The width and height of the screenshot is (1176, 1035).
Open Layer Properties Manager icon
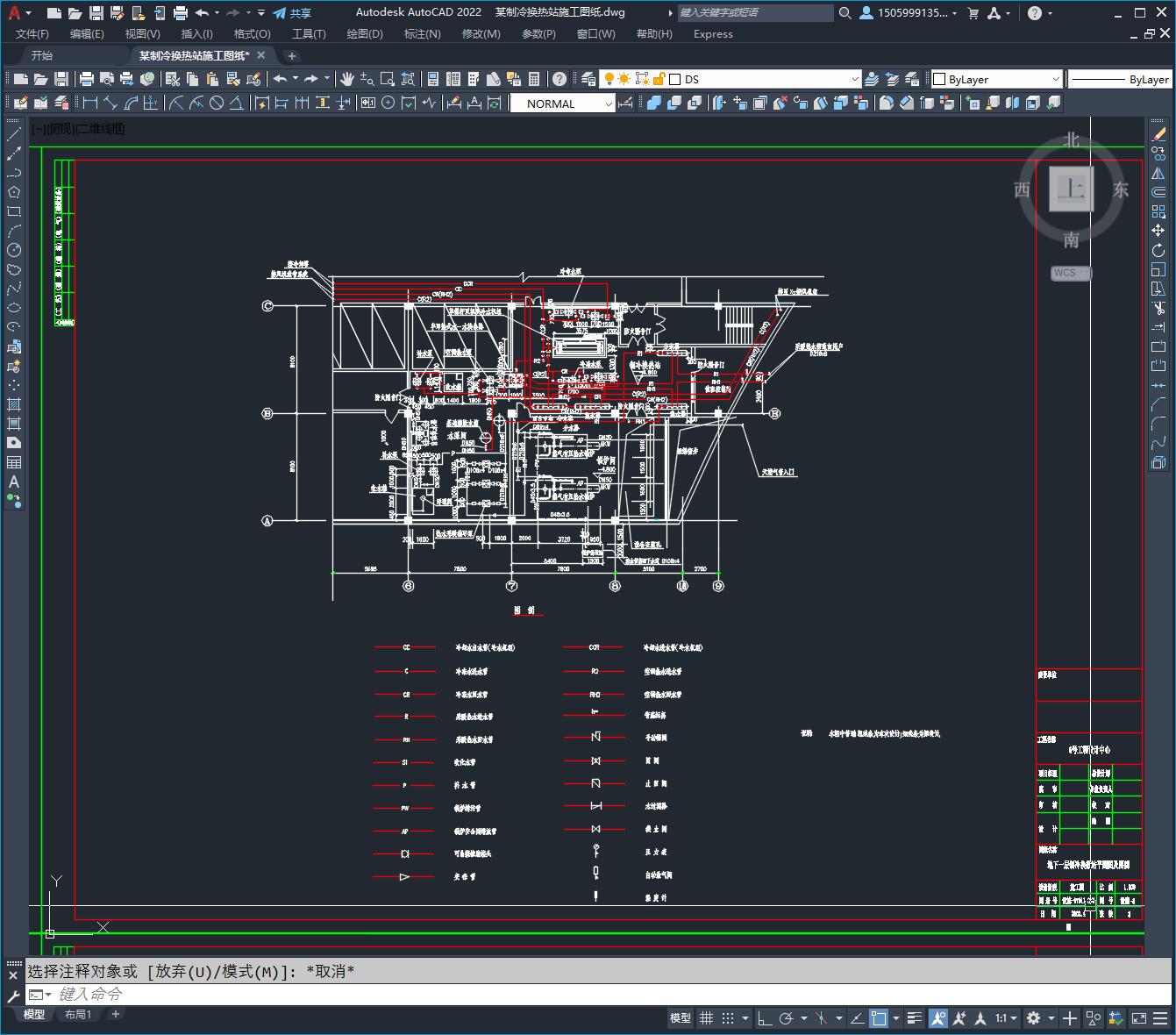click(x=588, y=79)
